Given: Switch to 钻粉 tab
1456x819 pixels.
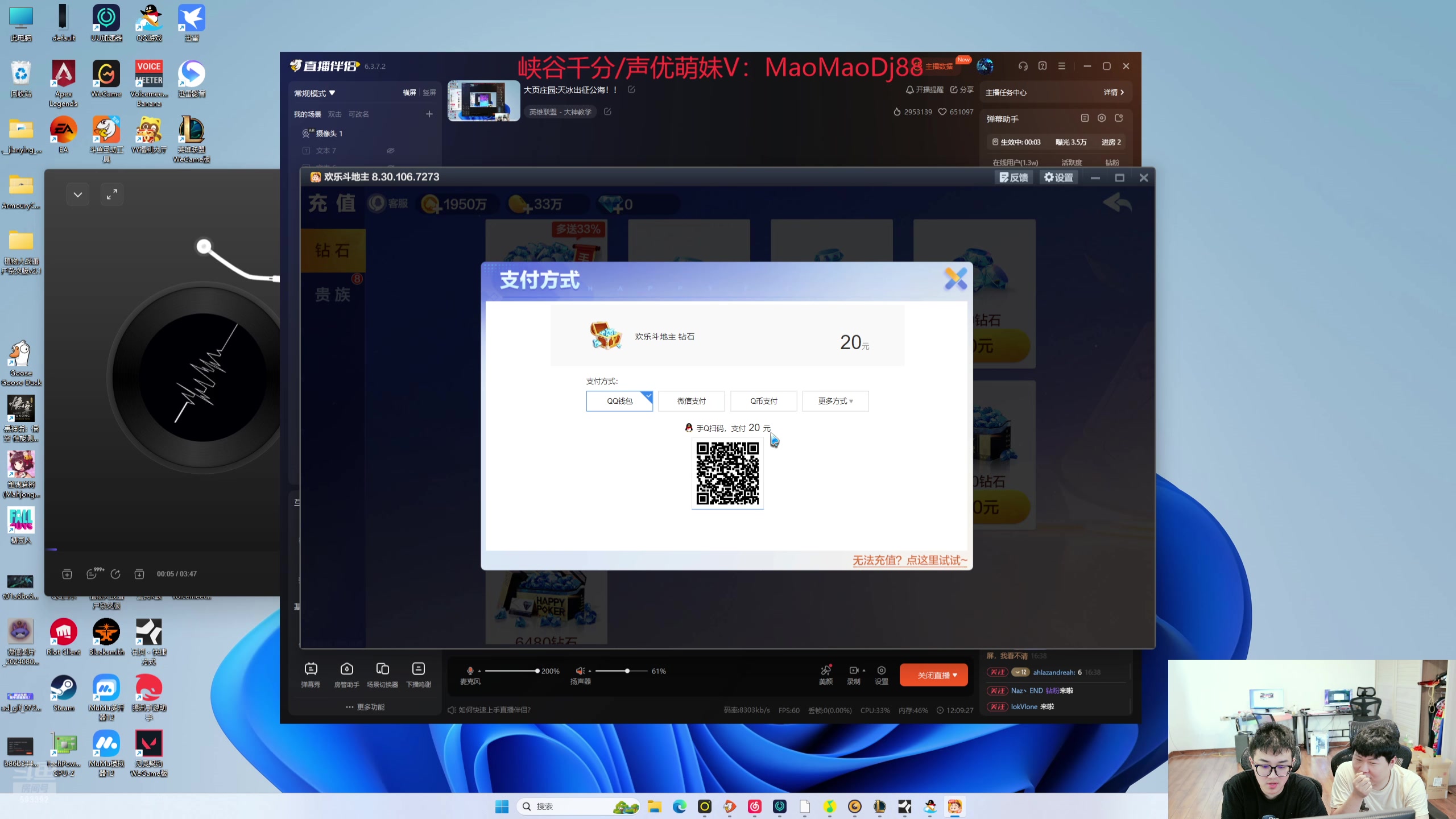Looking at the screenshot, I should point(1112,163).
